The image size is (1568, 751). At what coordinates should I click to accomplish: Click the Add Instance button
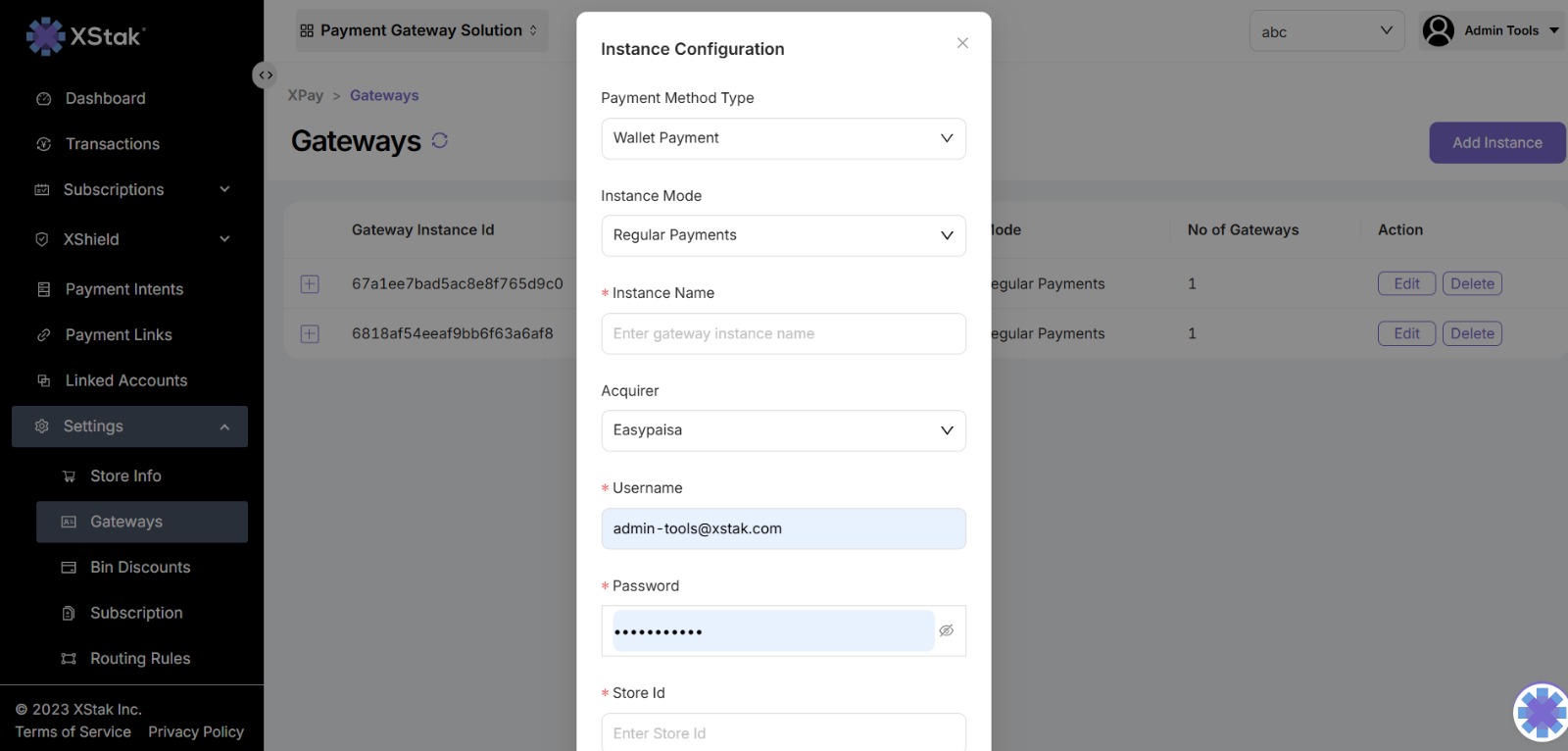[1496, 143]
